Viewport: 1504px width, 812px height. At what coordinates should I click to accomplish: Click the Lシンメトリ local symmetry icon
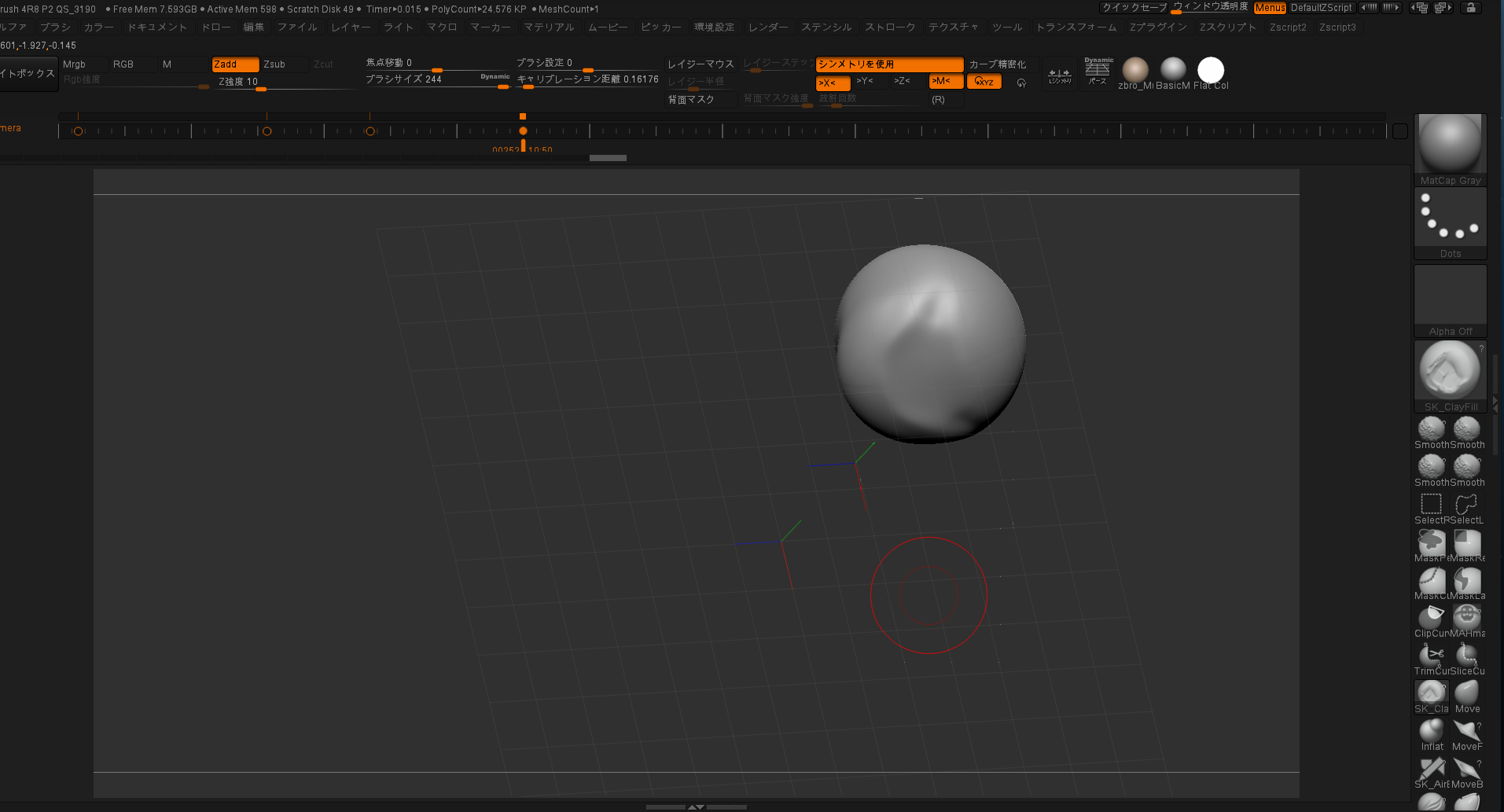1060,75
